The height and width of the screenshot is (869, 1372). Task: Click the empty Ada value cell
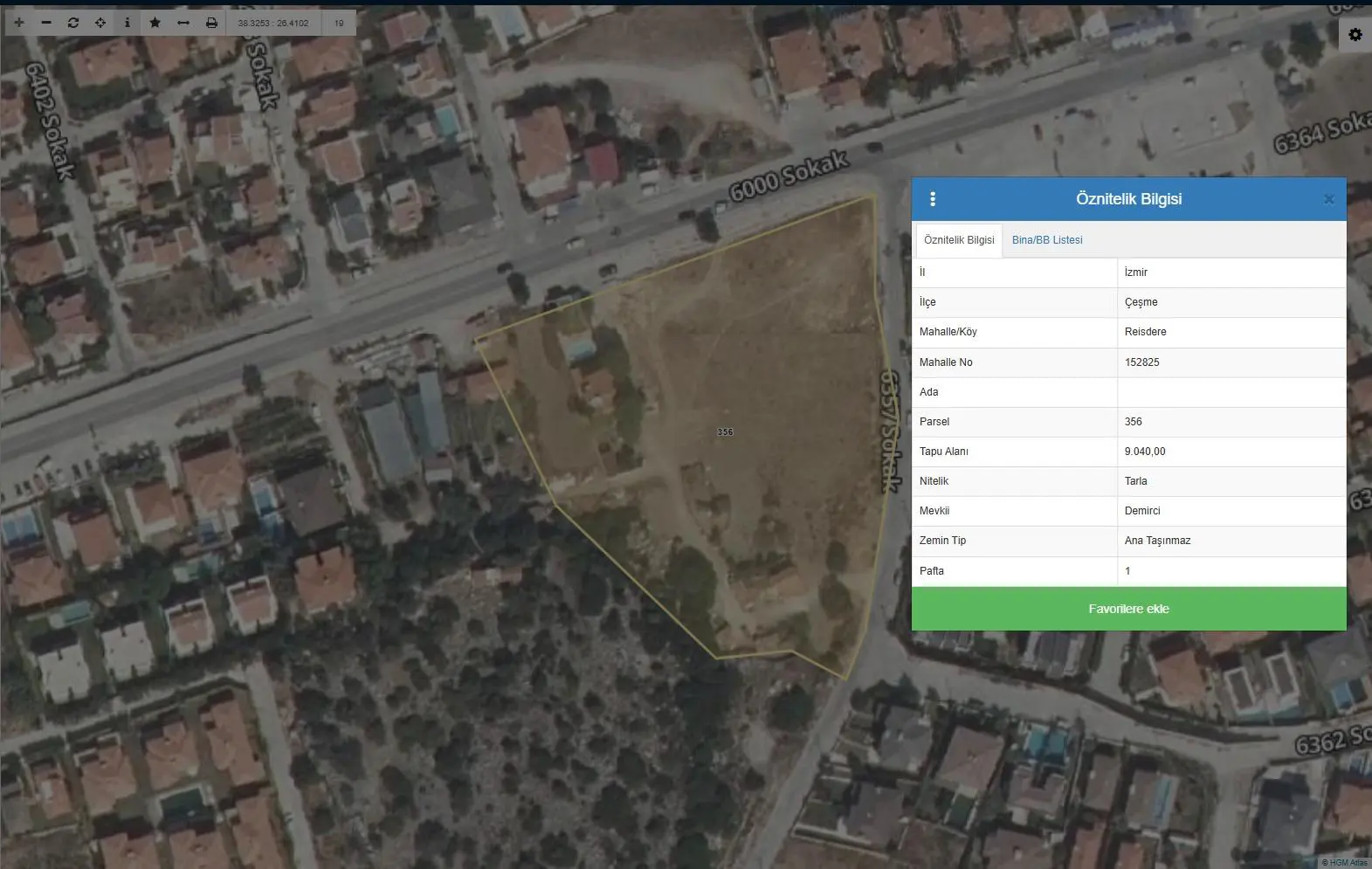pos(1231,392)
